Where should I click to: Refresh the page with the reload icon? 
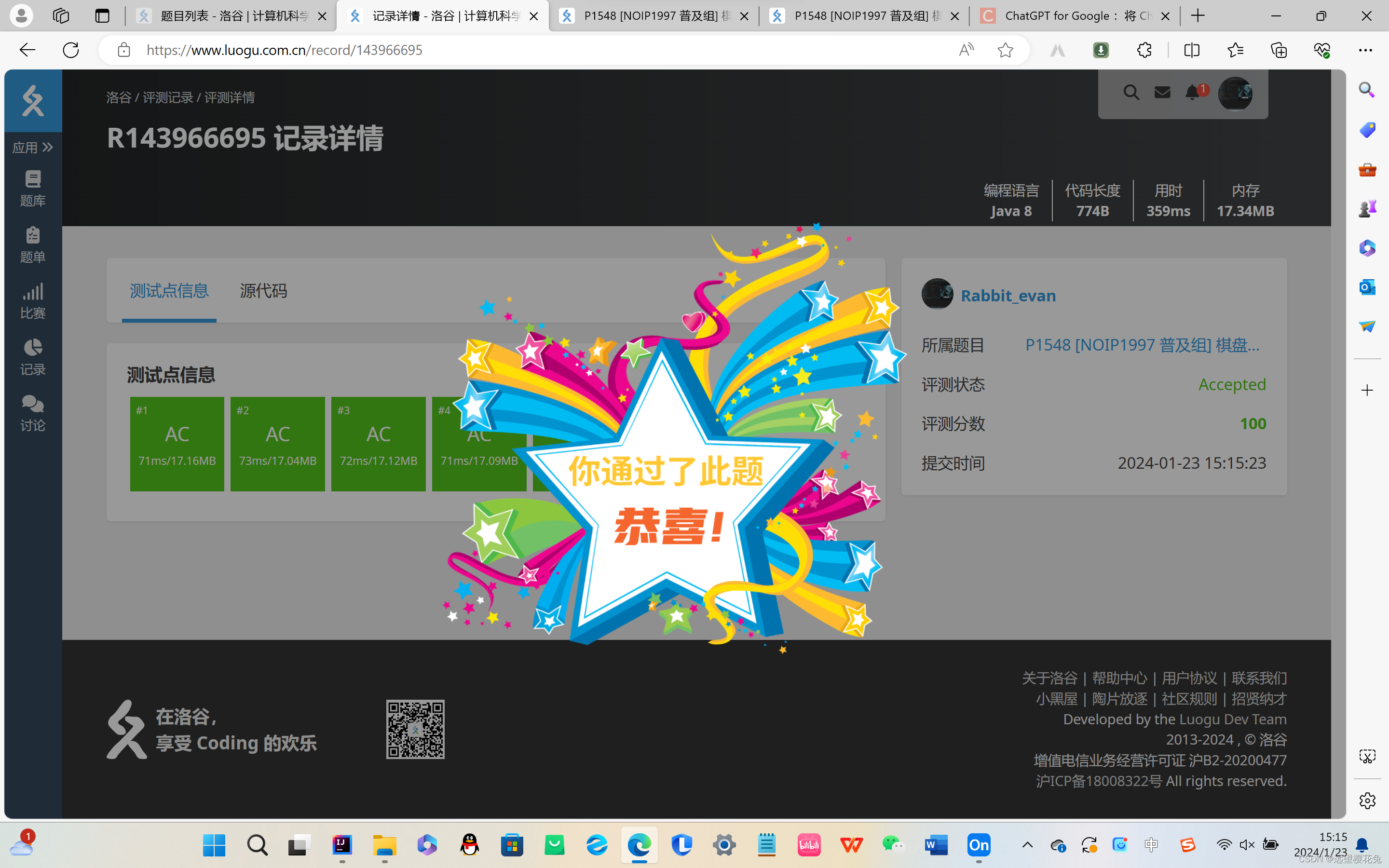(70, 50)
